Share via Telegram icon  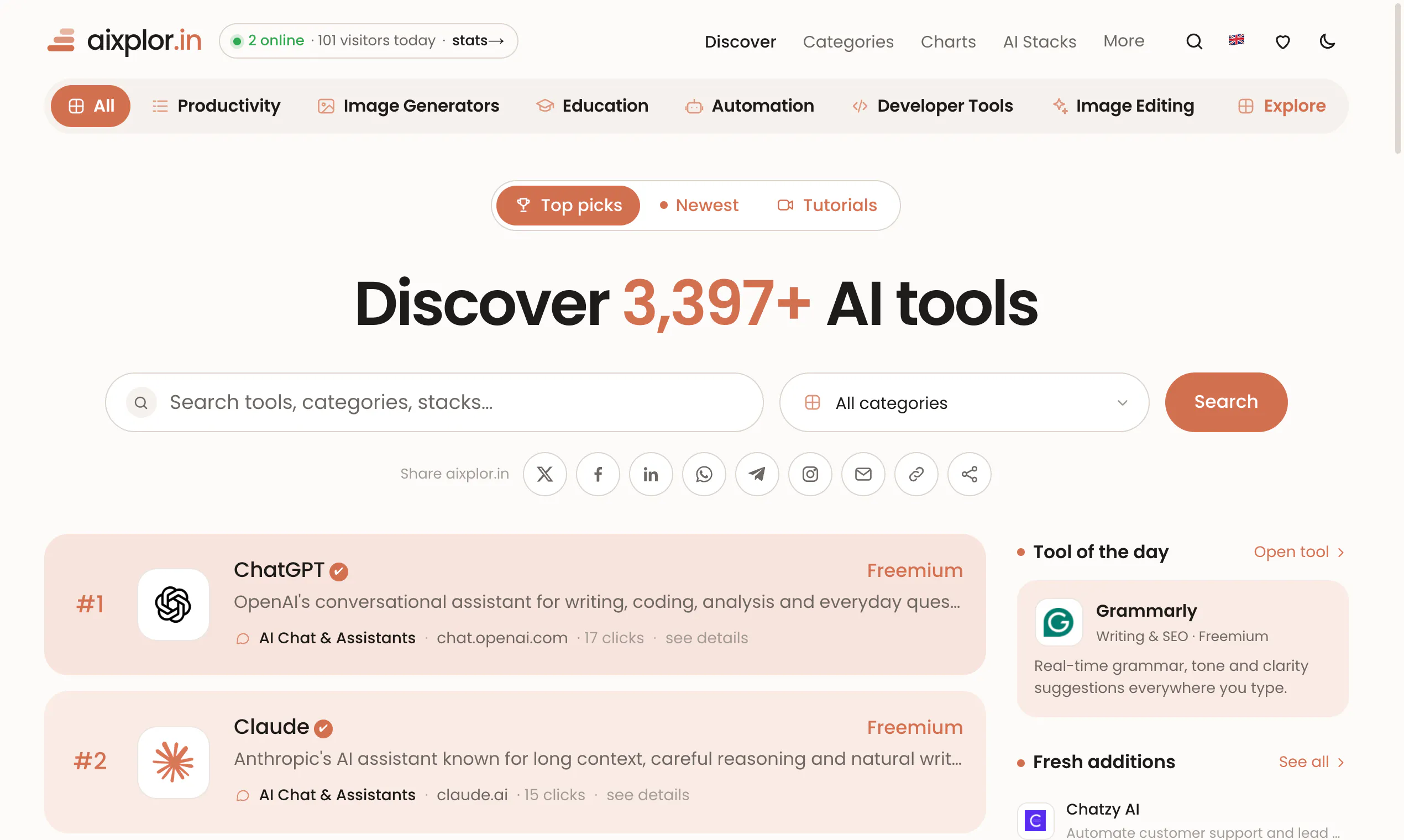tap(757, 474)
